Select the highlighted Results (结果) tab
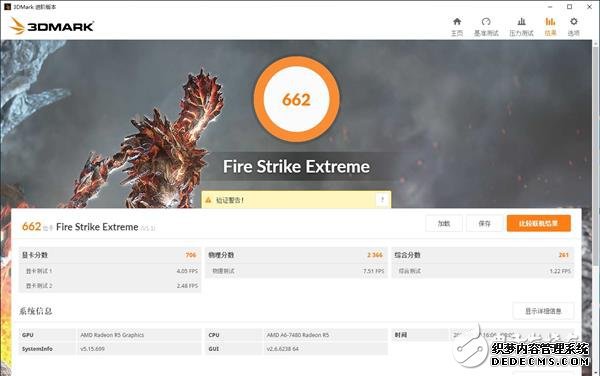This screenshot has width=600, height=376. 550,27
